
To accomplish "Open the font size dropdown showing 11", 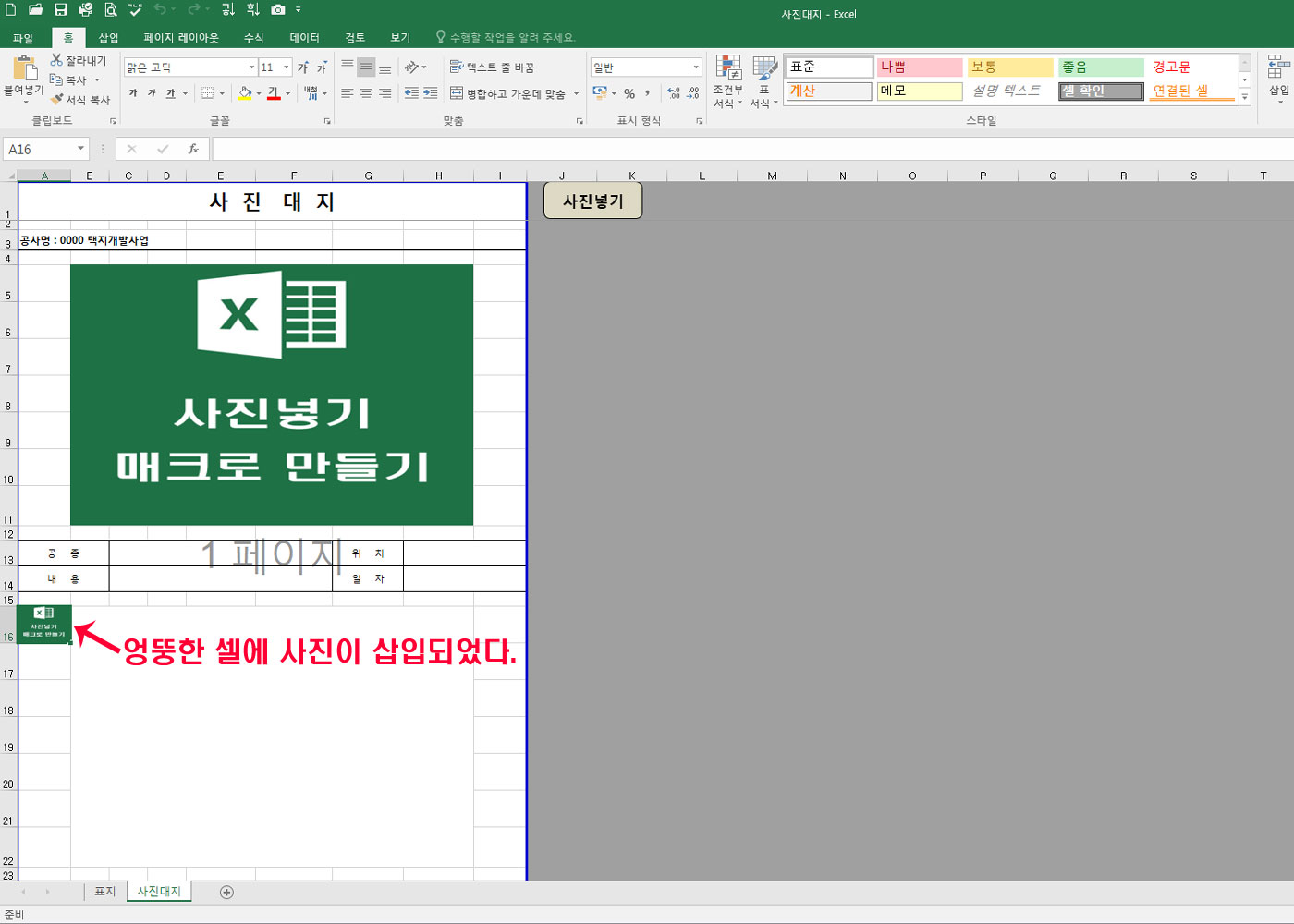I will (x=287, y=67).
